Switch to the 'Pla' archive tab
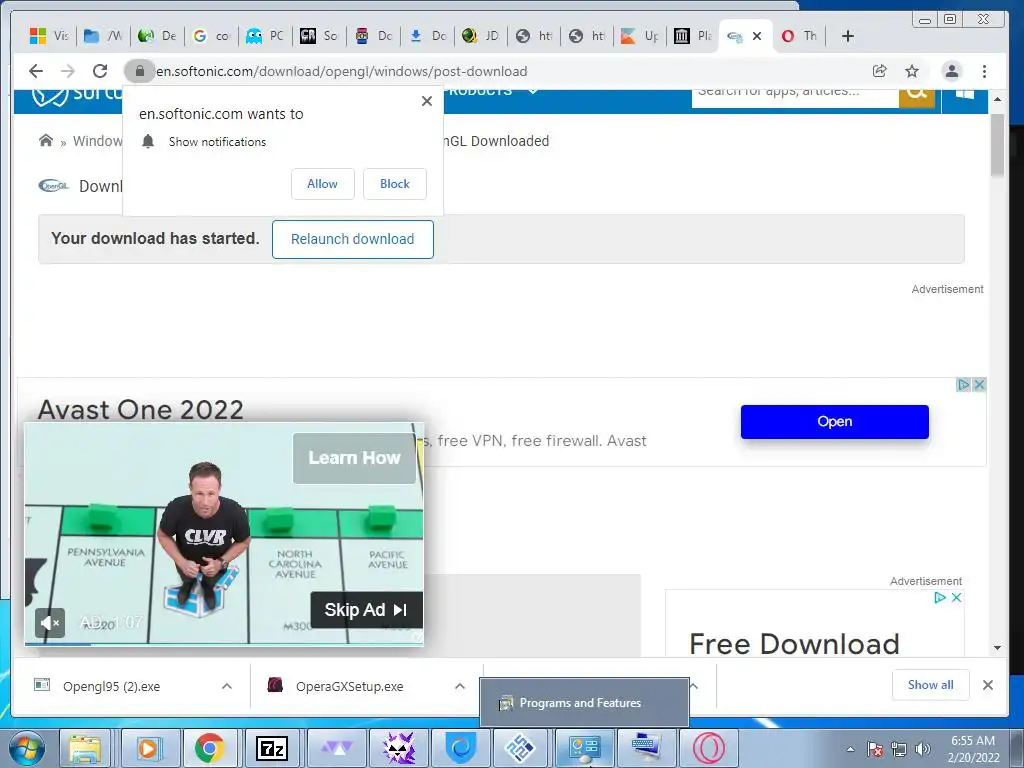1024x768 pixels. pyautogui.click(x=692, y=36)
